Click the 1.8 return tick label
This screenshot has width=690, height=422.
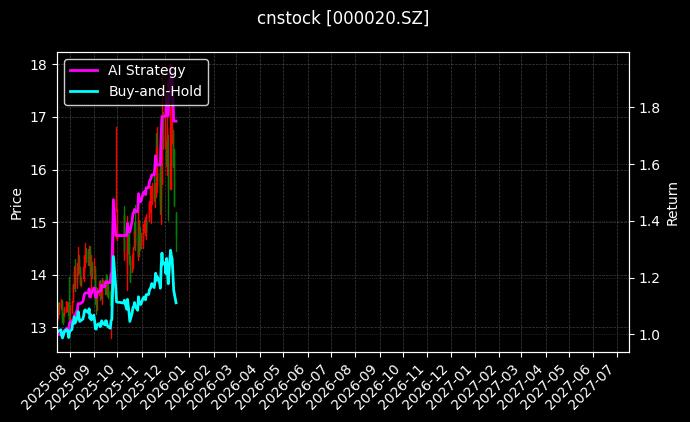[649, 108]
